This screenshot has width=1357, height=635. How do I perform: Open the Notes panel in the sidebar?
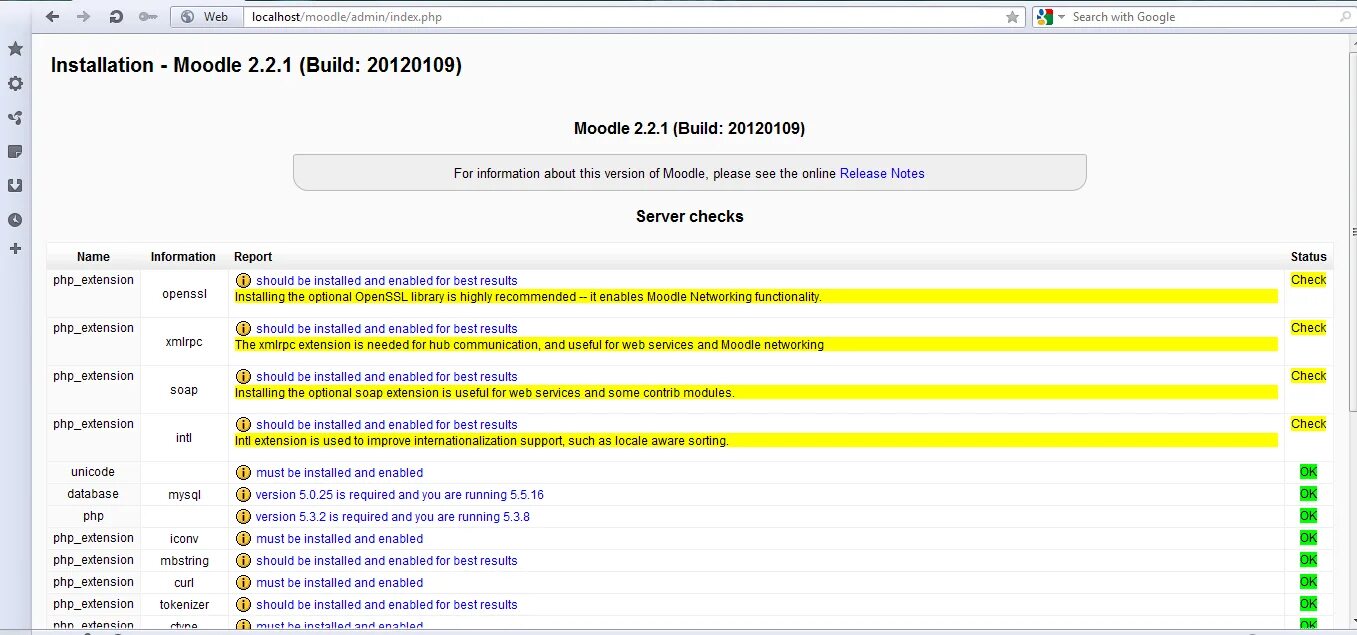pyautogui.click(x=15, y=151)
